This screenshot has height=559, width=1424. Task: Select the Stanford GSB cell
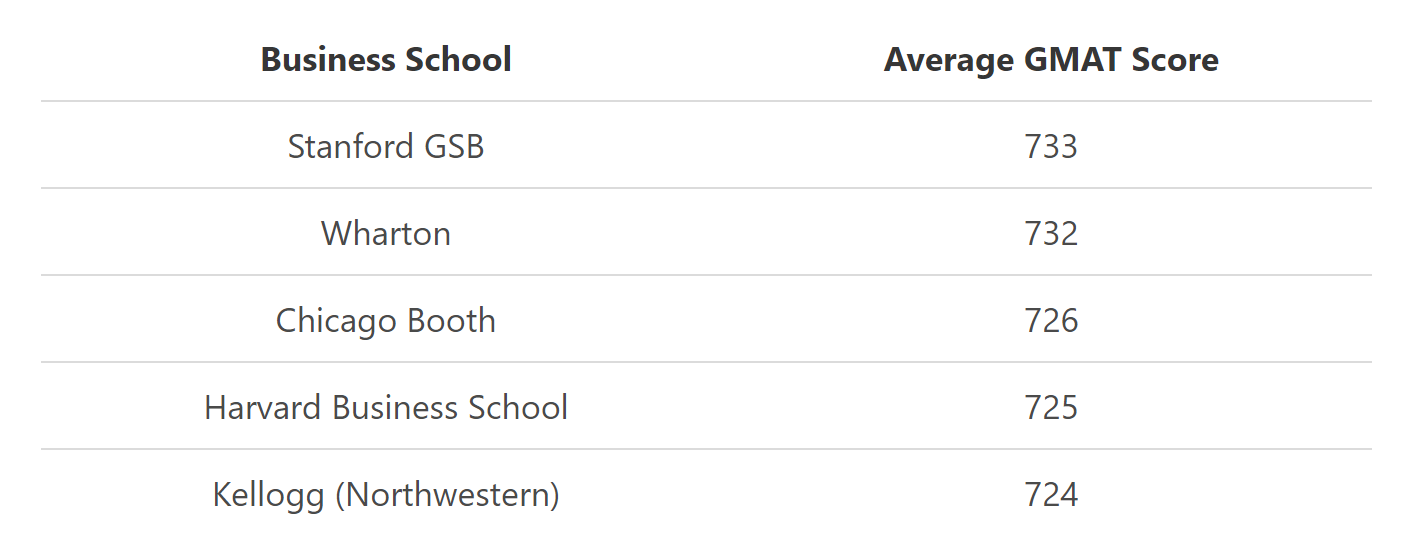pyautogui.click(x=386, y=147)
